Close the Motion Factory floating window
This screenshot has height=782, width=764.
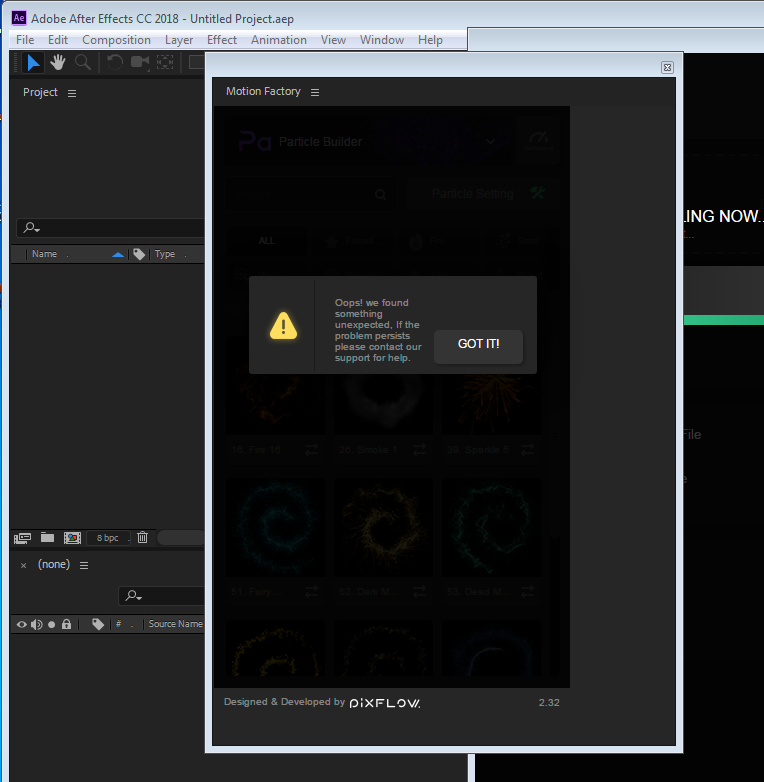667,67
